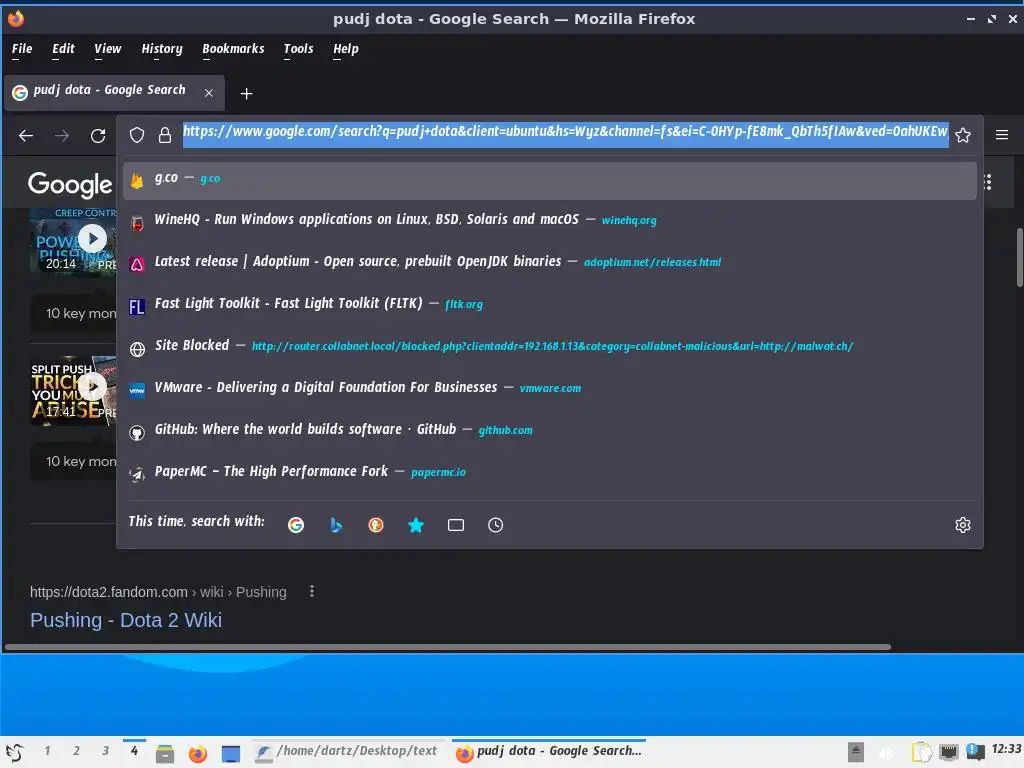Open the removable media eject tray icon
The image size is (1024, 768).
[x=856, y=752]
